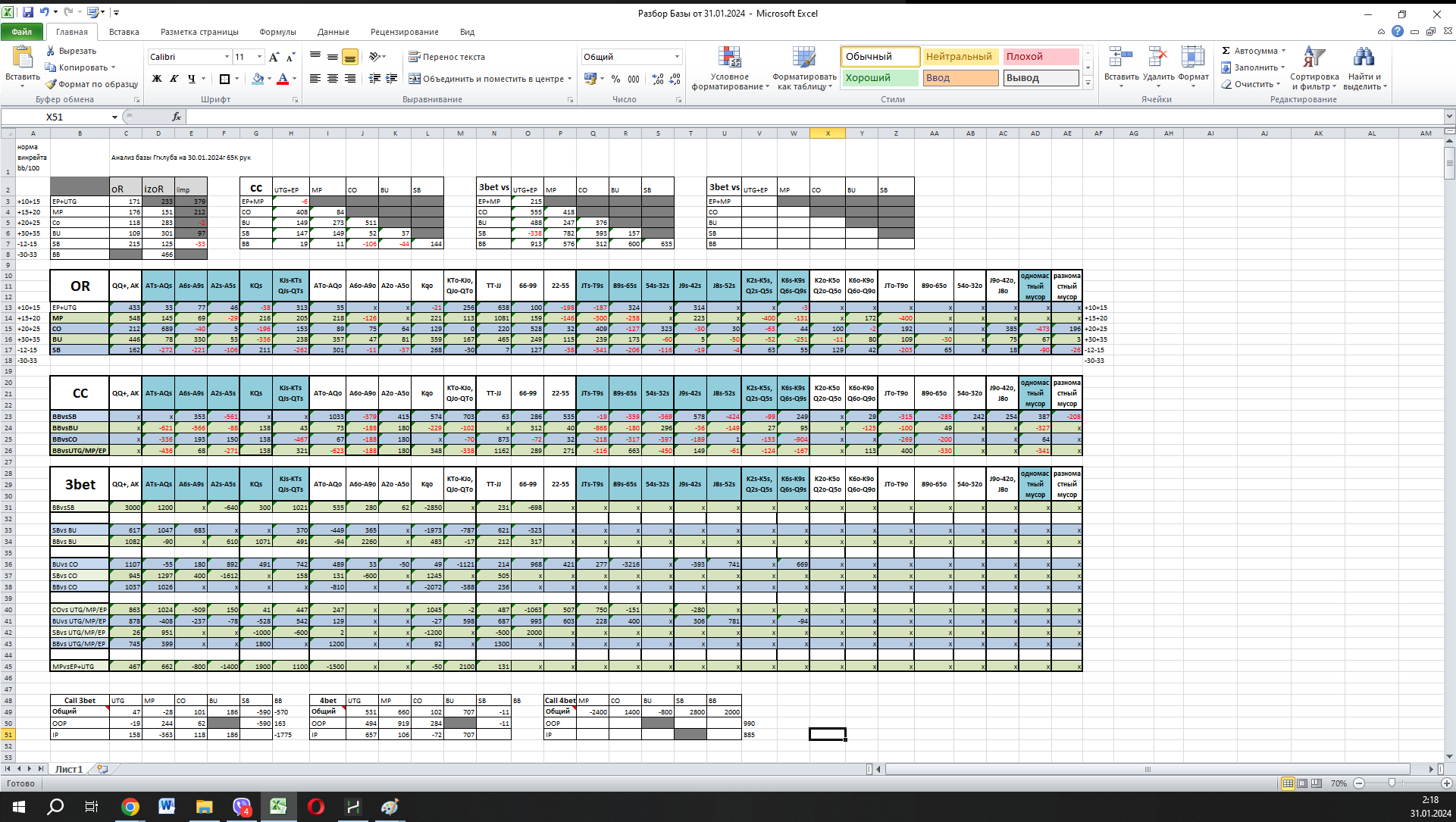Screen dimensions: 1456x822
Task: Switch to the Вставка tab
Action: tap(124, 32)
